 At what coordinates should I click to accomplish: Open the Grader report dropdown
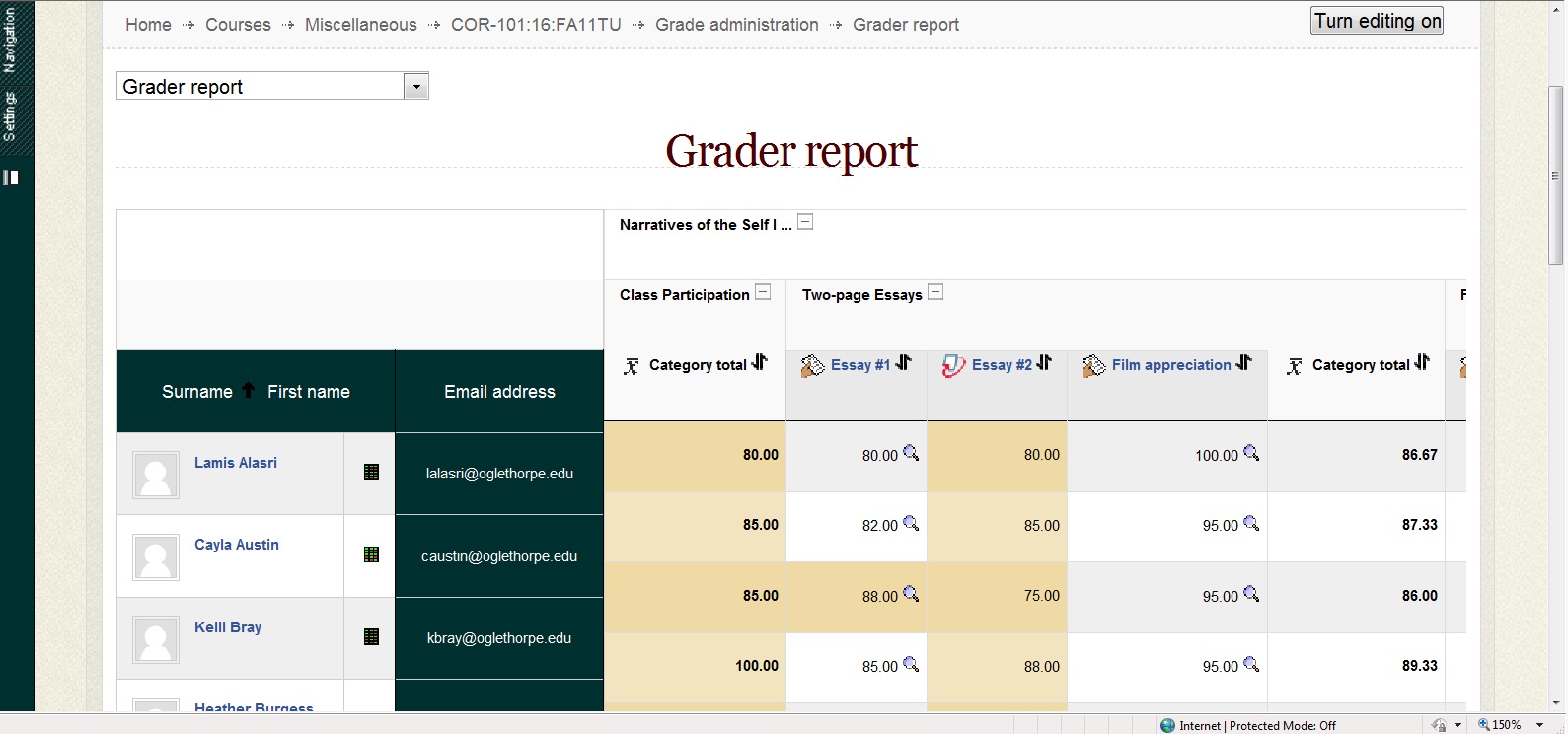(x=272, y=87)
